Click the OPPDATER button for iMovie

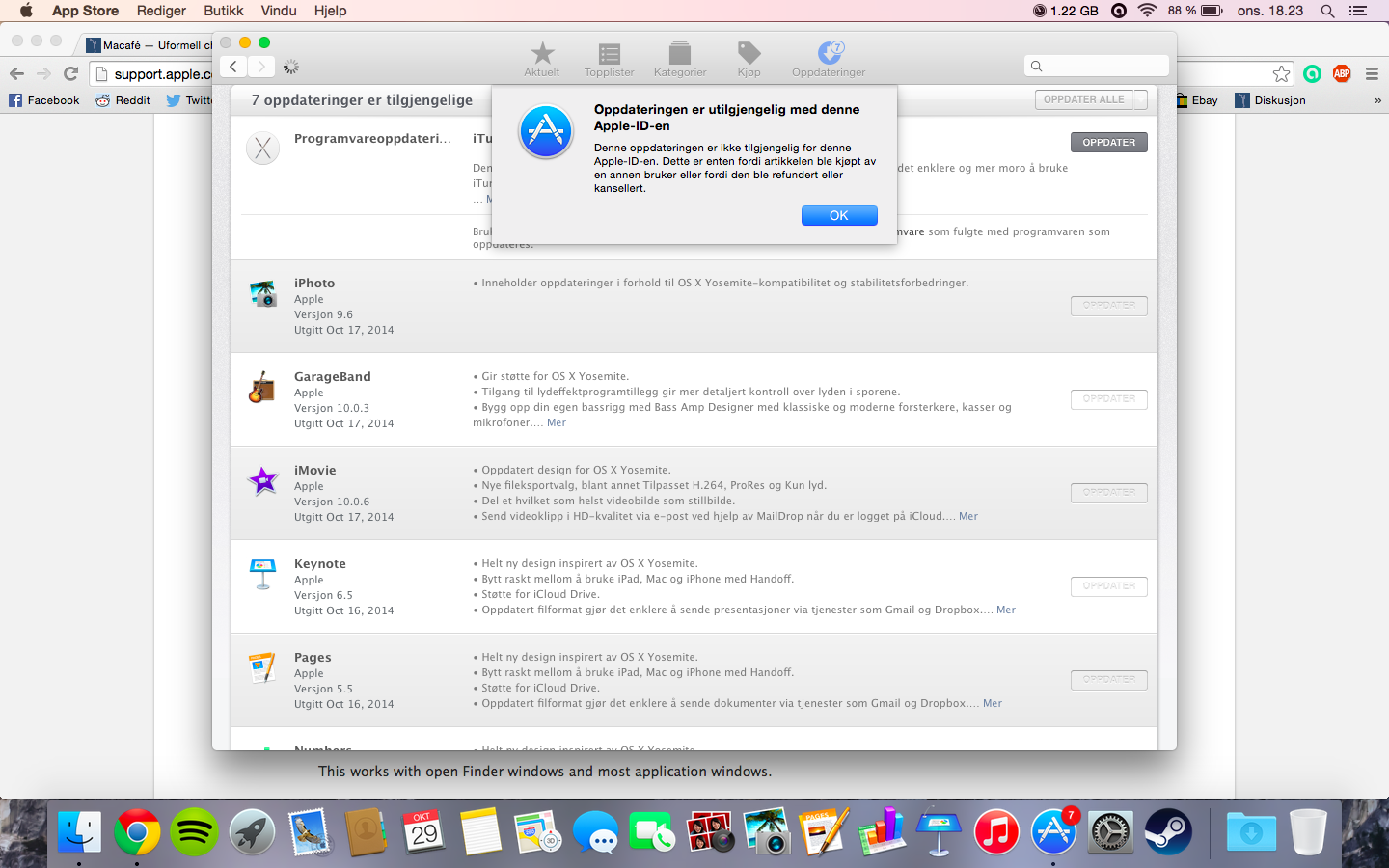coord(1109,493)
